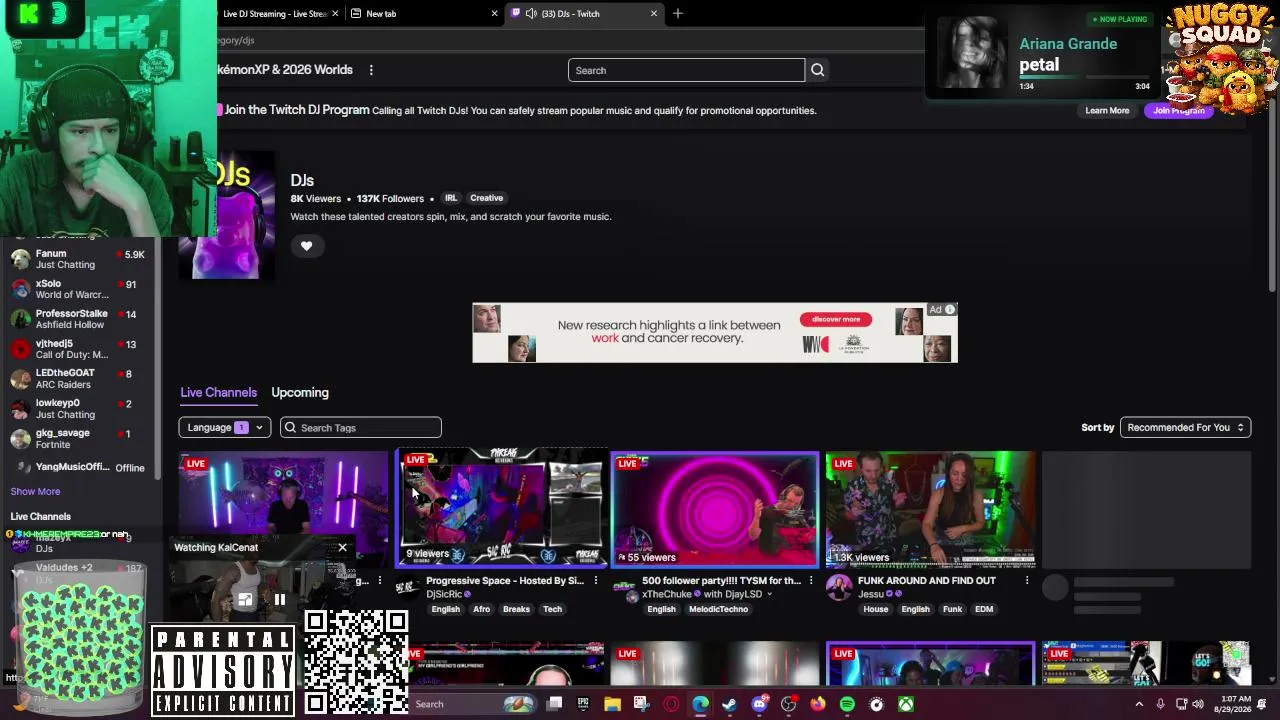1280x720 pixels.
Task: Open the Jessu channel link
Action: (x=871, y=594)
